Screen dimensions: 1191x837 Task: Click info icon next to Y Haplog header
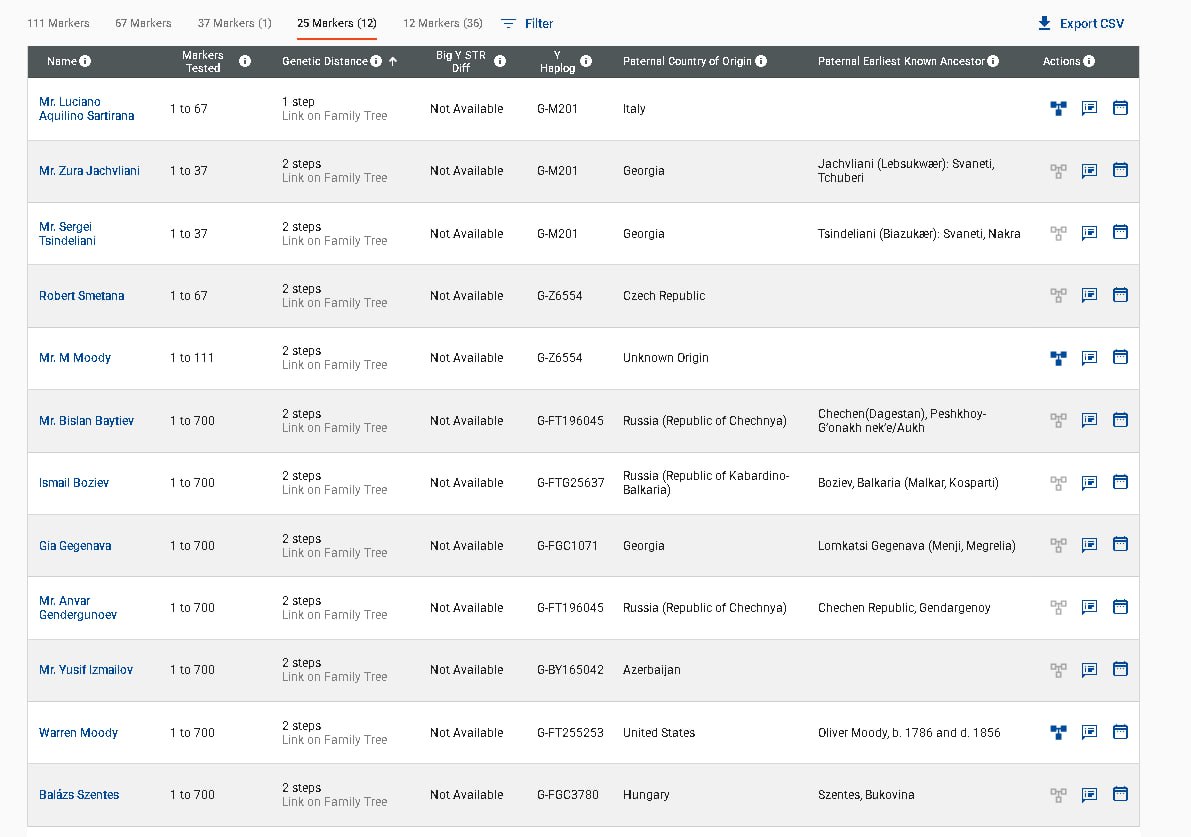586,61
